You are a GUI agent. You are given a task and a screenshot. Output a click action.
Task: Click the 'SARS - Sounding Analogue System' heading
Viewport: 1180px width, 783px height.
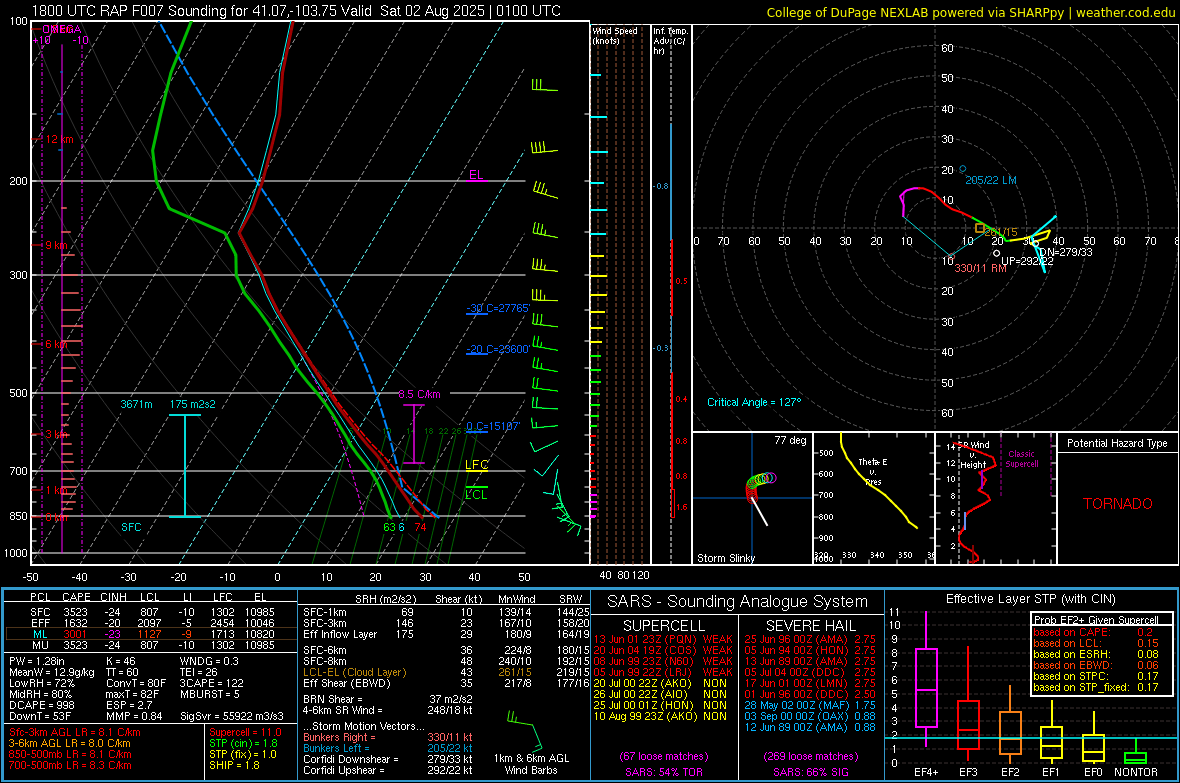738,602
